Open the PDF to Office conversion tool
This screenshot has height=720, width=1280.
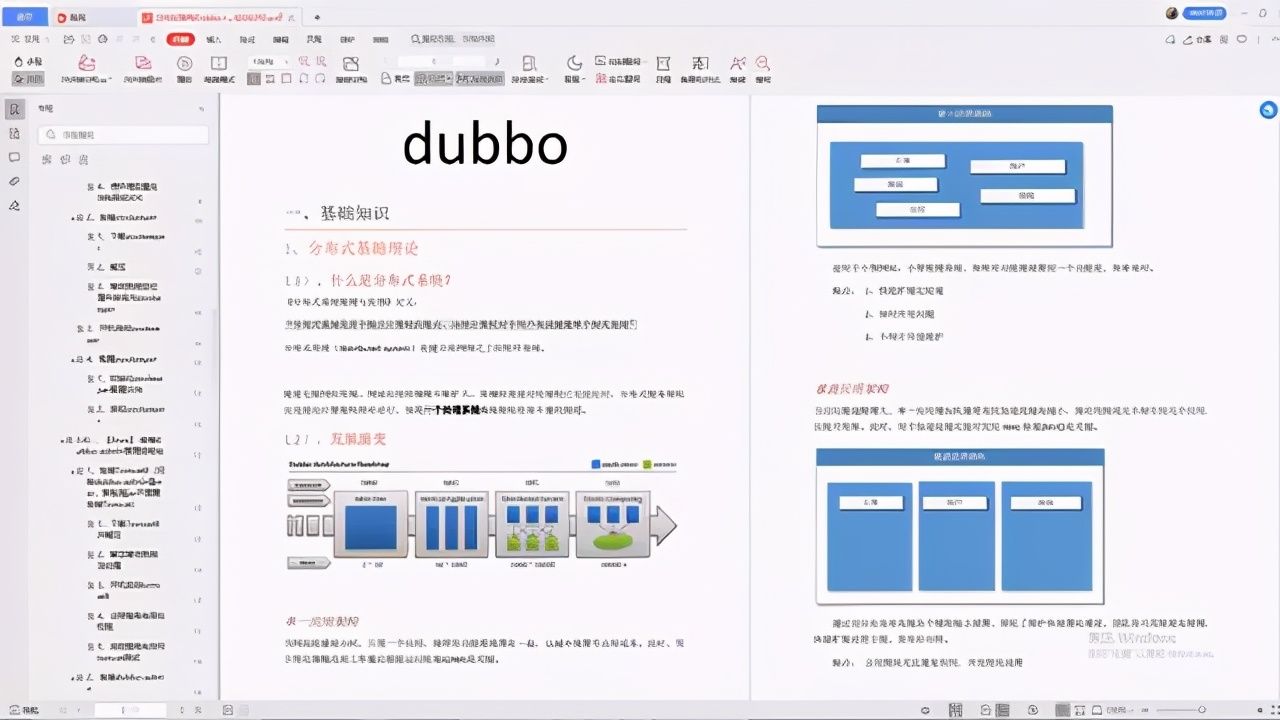click(86, 69)
